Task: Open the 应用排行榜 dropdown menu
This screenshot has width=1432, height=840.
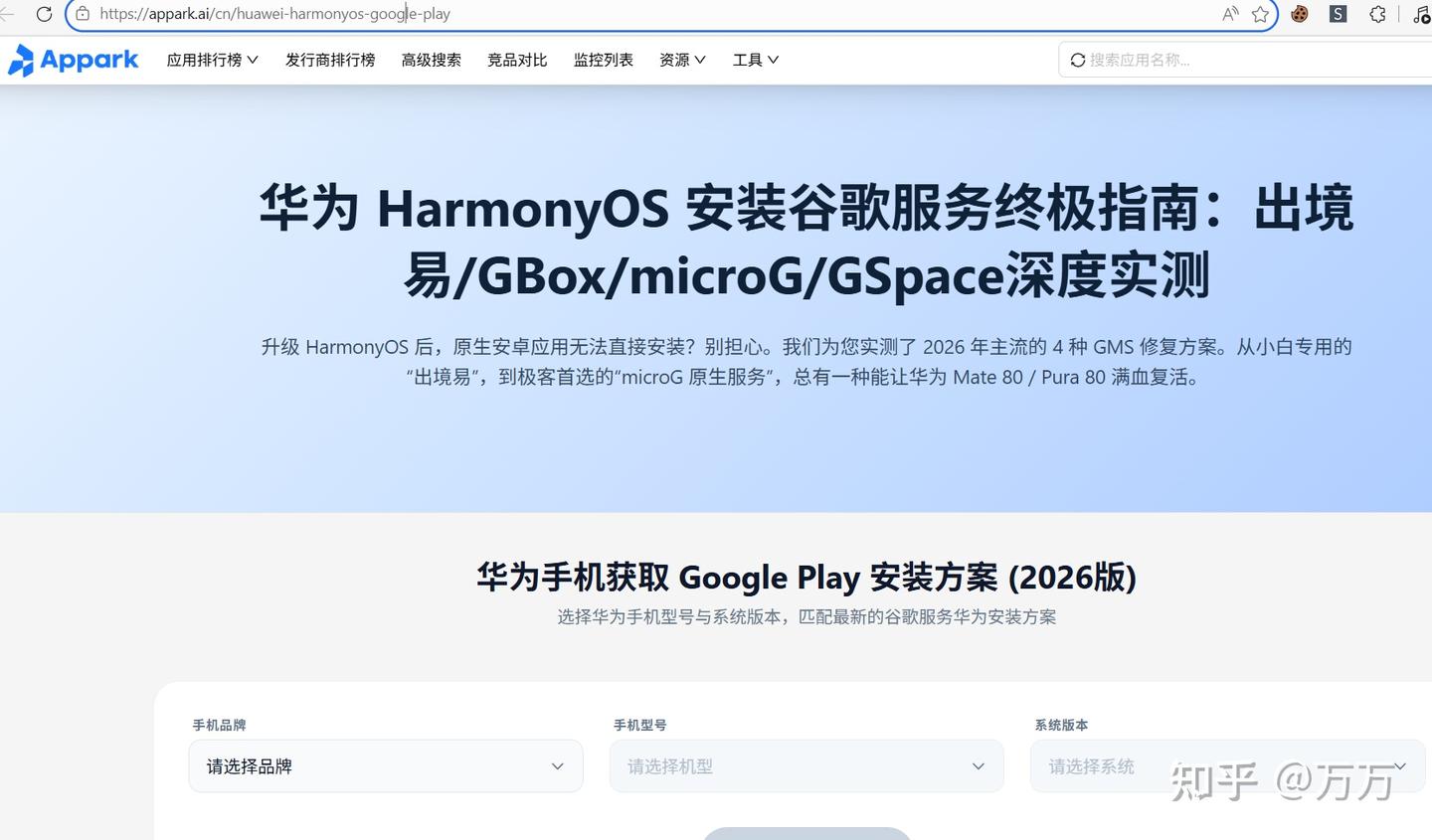Action: [x=213, y=60]
